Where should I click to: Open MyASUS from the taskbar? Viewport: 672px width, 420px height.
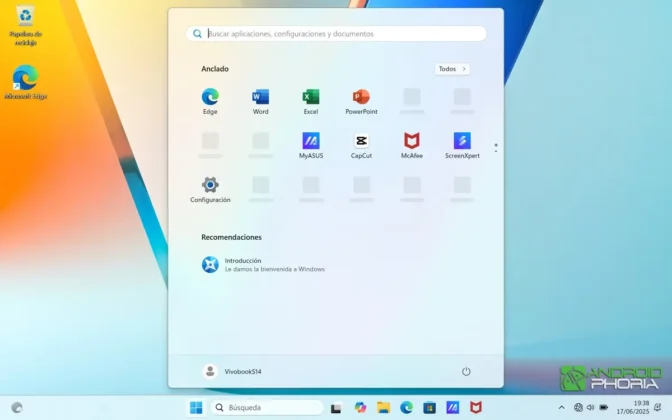click(453, 408)
